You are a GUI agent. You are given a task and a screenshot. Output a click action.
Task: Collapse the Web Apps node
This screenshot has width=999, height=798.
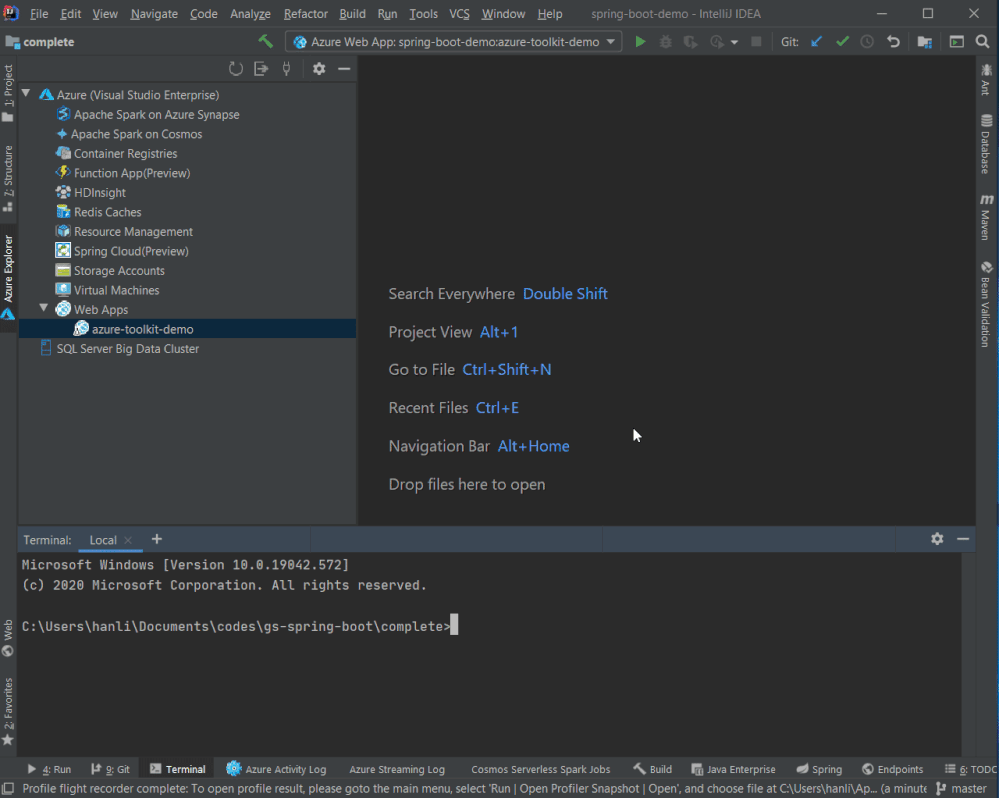44,308
